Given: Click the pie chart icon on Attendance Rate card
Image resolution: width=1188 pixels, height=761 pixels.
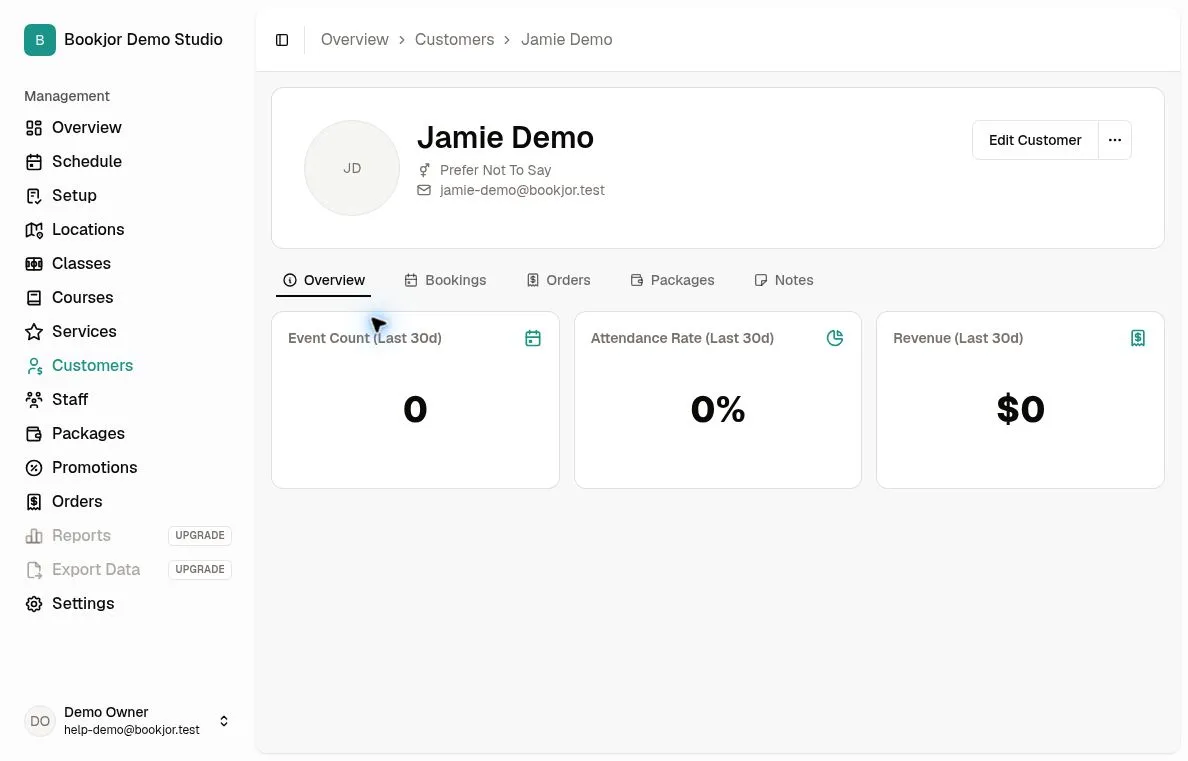Looking at the screenshot, I should [x=835, y=338].
